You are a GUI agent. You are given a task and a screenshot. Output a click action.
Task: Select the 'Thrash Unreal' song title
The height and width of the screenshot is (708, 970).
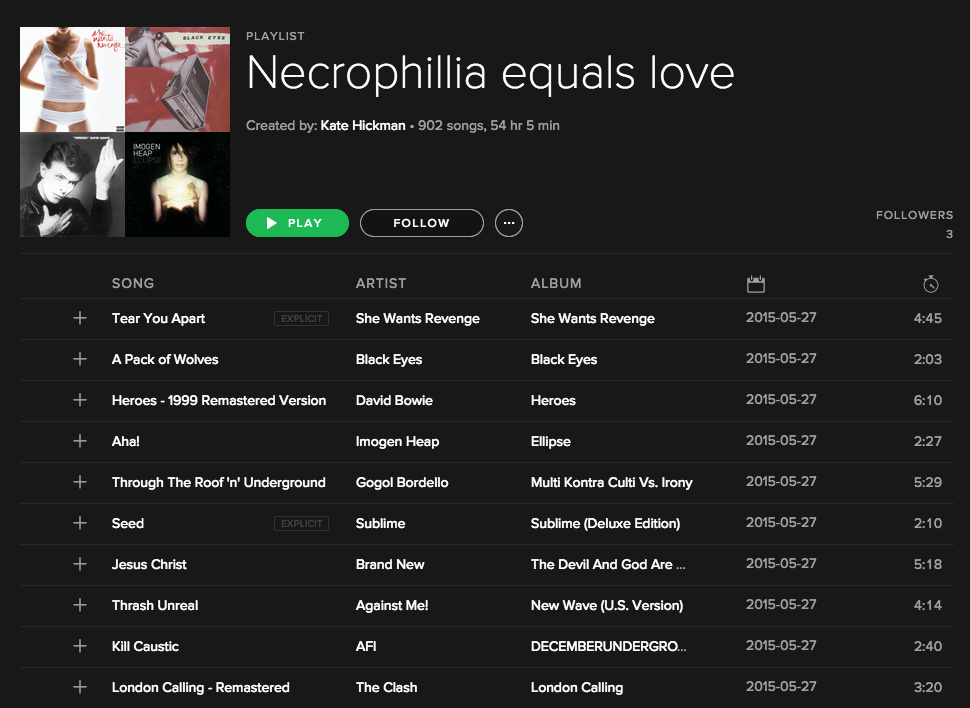[x=155, y=605]
